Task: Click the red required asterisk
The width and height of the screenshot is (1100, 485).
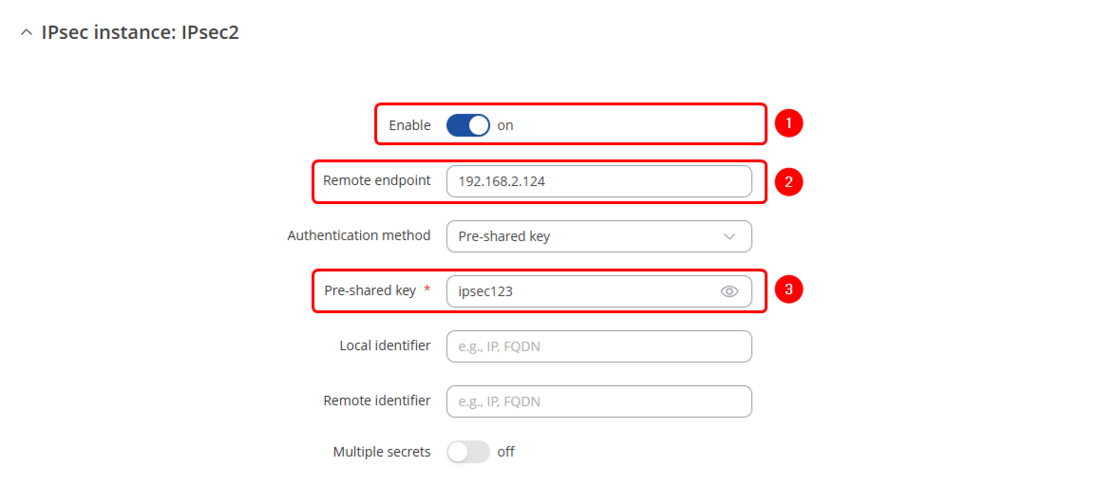Action: point(428,290)
